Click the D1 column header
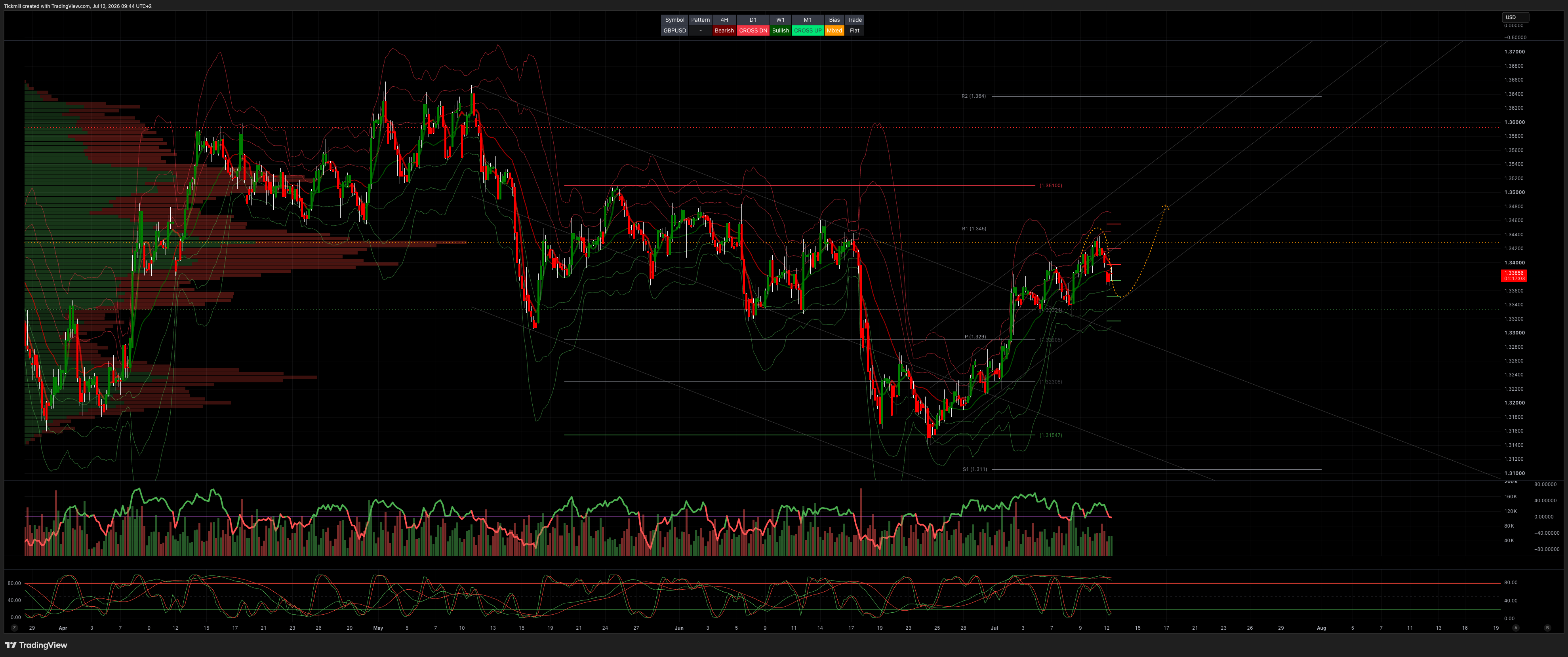Image resolution: width=1568 pixels, height=657 pixels. coord(753,20)
